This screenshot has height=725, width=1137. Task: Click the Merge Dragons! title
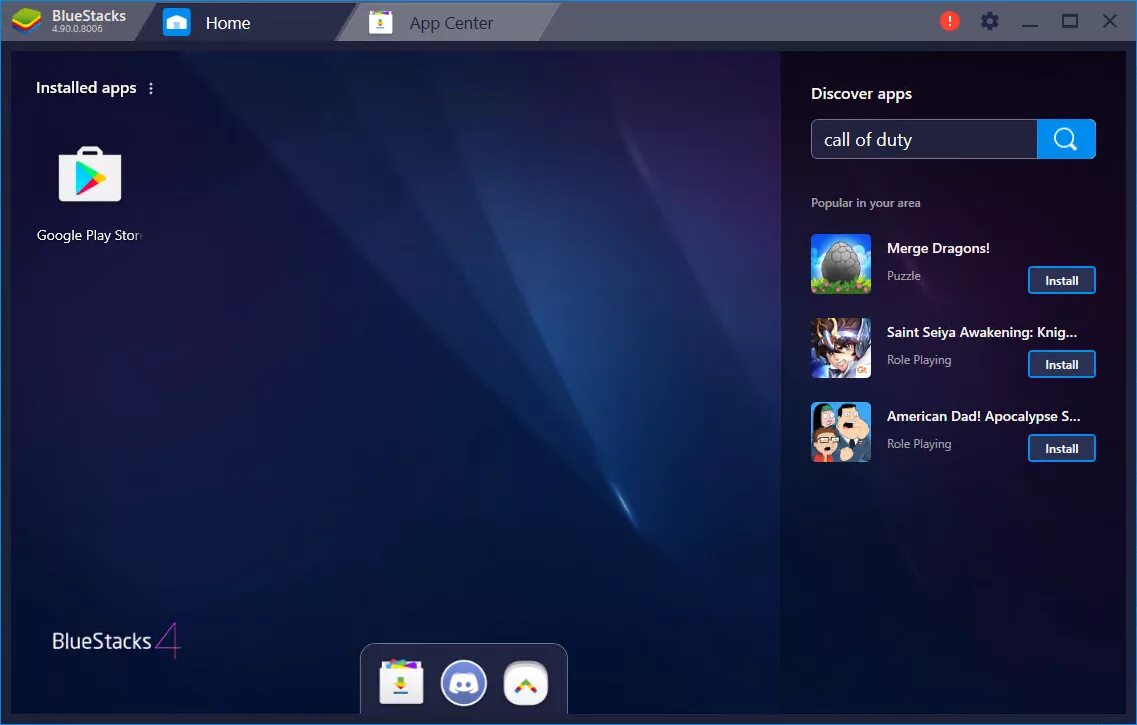pos(938,248)
